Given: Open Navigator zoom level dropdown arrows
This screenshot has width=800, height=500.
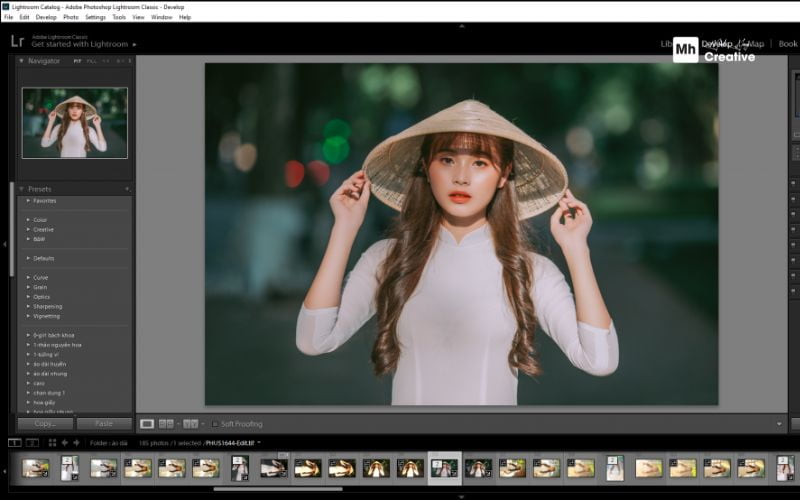Looking at the screenshot, I should [130, 61].
